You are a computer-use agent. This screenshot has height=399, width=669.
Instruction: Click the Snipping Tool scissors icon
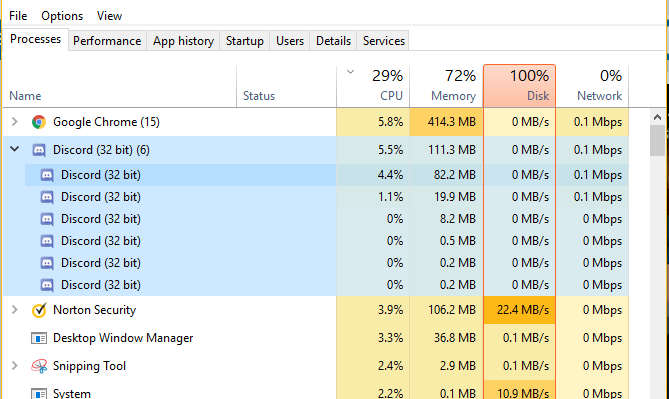pos(39,366)
